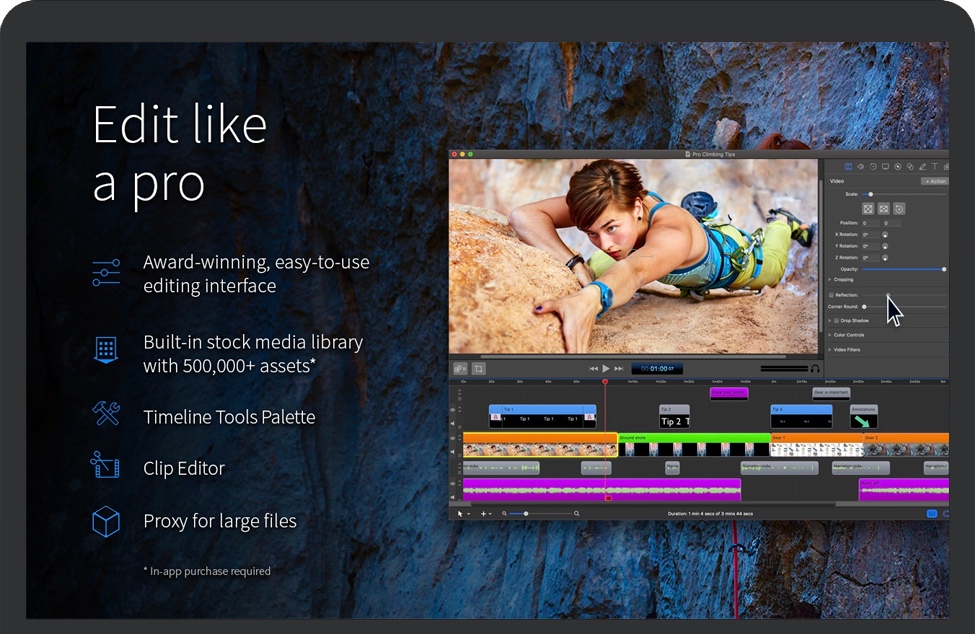Mute the orange video track speaker icon
This screenshot has width=975, height=634.
[x=453, y=452]
